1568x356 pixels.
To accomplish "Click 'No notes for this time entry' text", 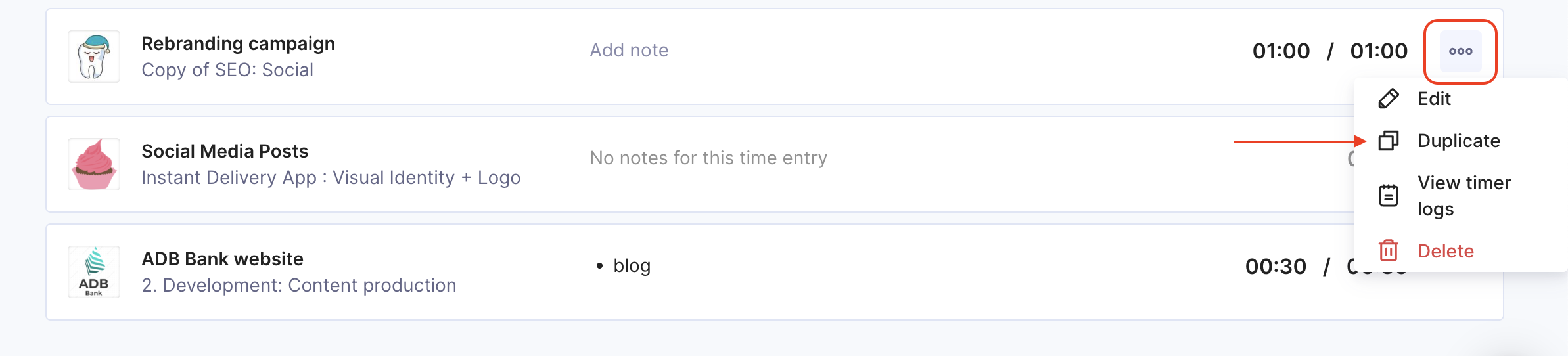I will 708,158.
